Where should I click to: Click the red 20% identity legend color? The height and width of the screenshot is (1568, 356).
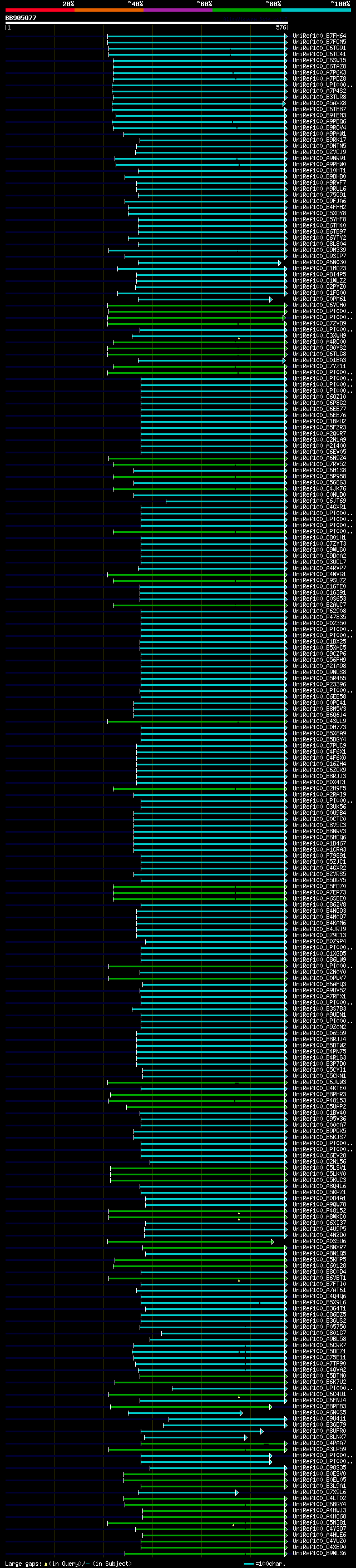click(x=39, y=10)
